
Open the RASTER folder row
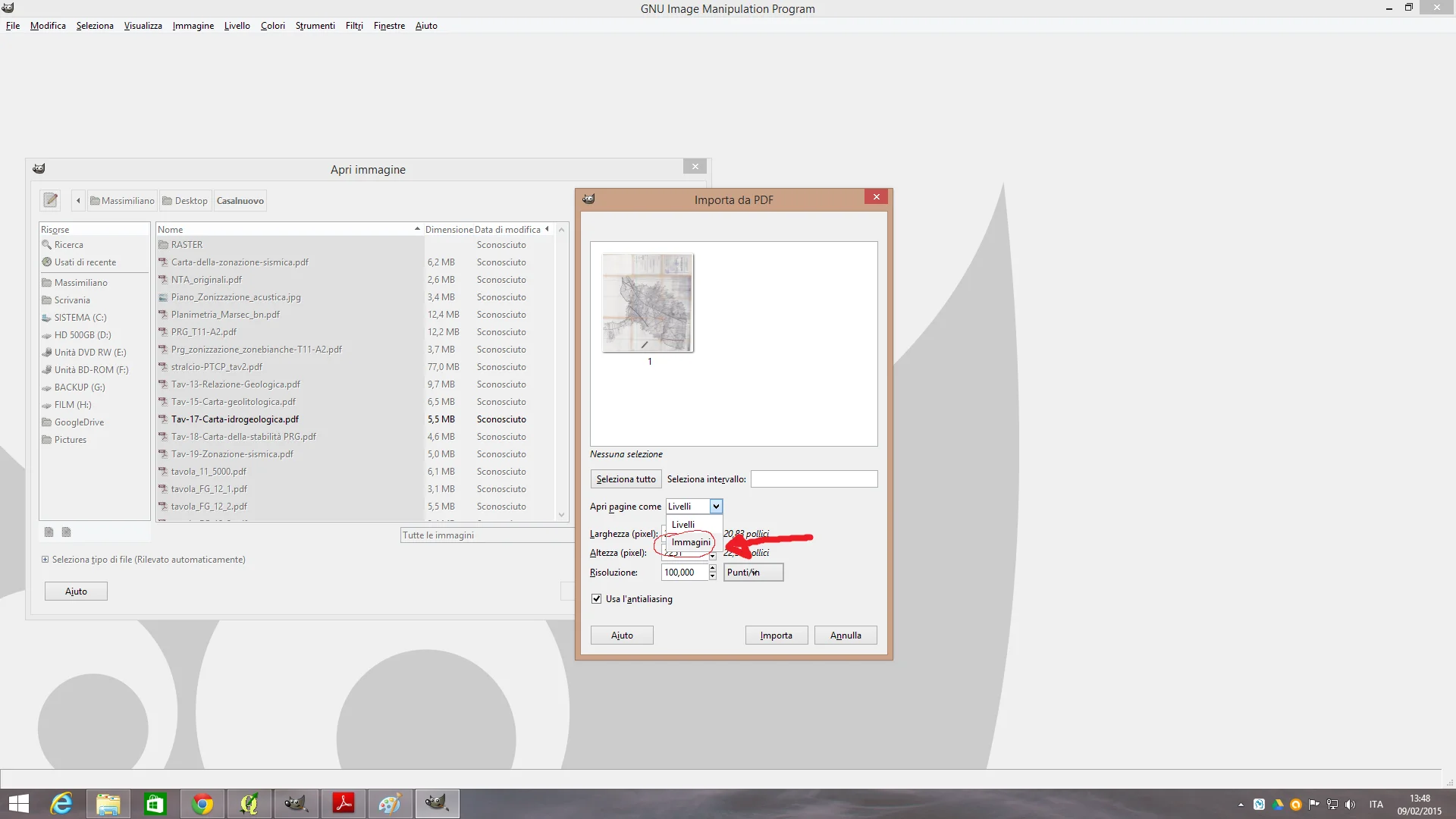[x=355, y=245]
